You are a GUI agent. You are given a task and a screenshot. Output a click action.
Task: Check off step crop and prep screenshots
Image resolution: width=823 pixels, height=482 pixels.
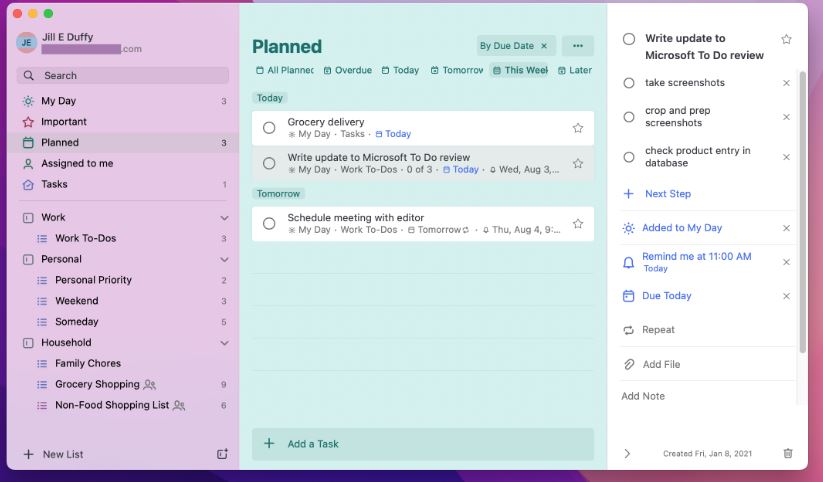point(629,117)
